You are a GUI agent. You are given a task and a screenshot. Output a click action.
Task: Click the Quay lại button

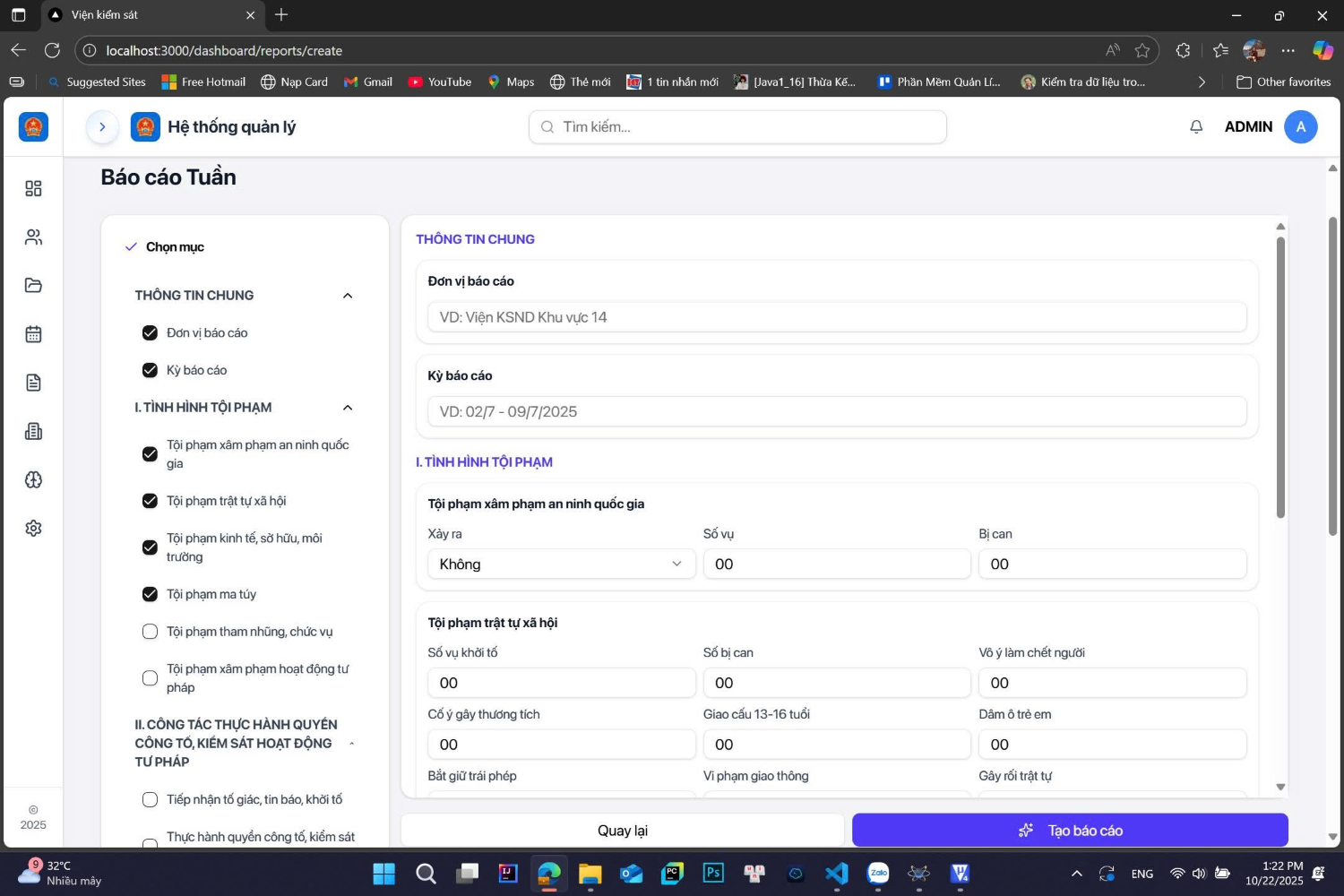622,831
